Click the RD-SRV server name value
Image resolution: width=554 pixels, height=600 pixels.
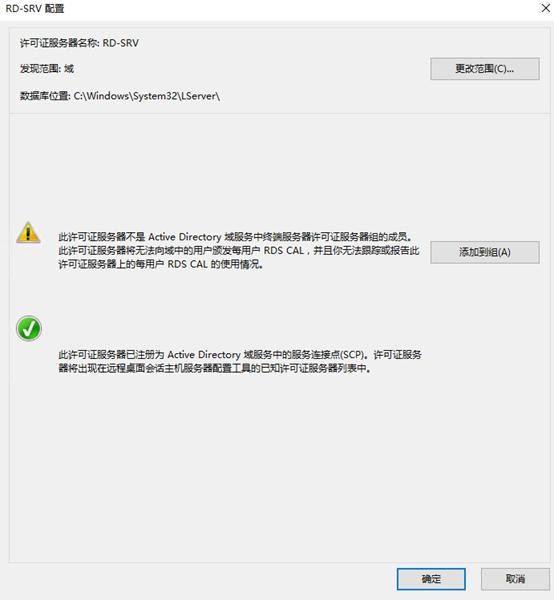121,43
